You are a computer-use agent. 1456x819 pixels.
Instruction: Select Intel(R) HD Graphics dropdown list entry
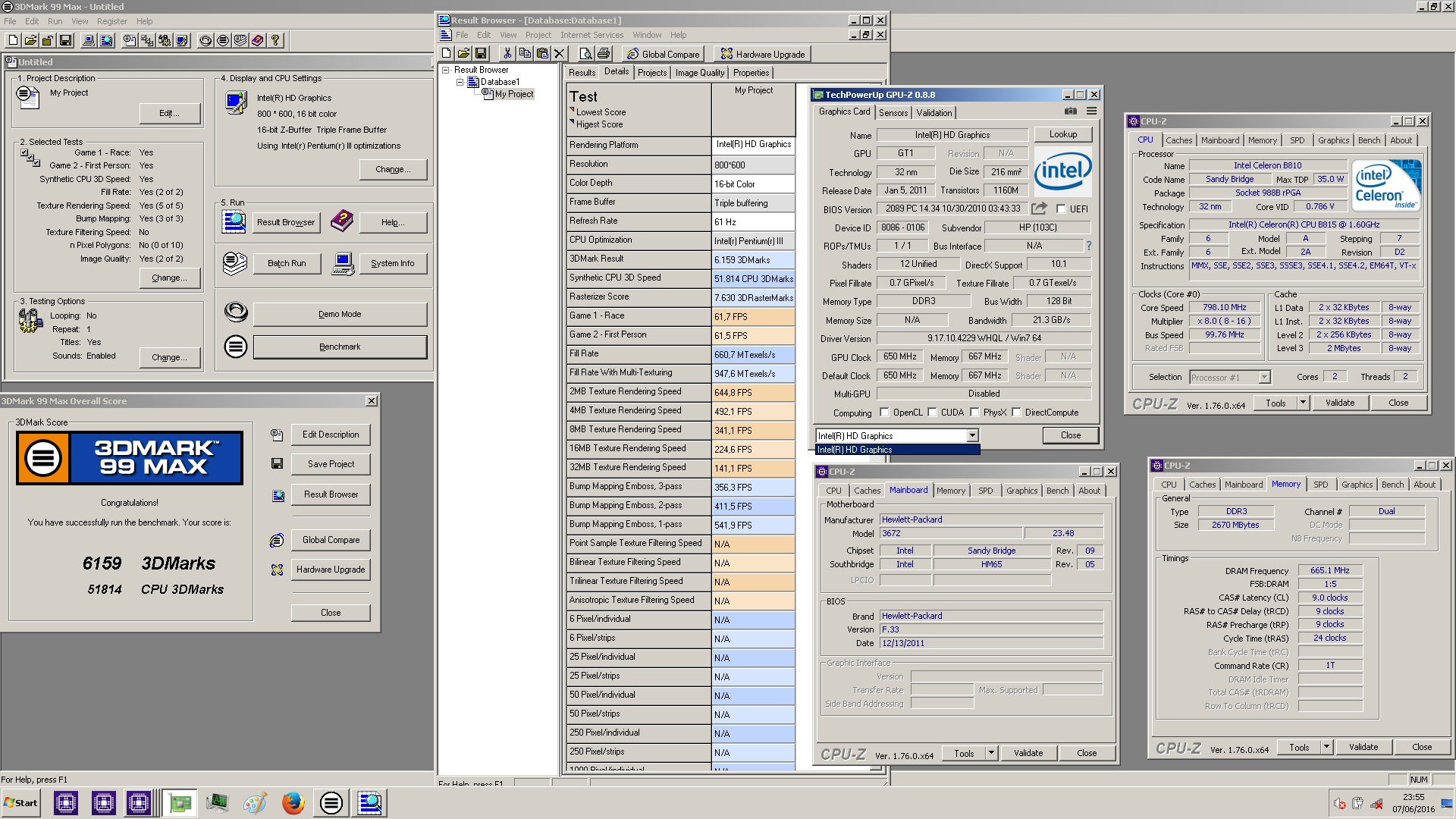(x=897, y=450)
